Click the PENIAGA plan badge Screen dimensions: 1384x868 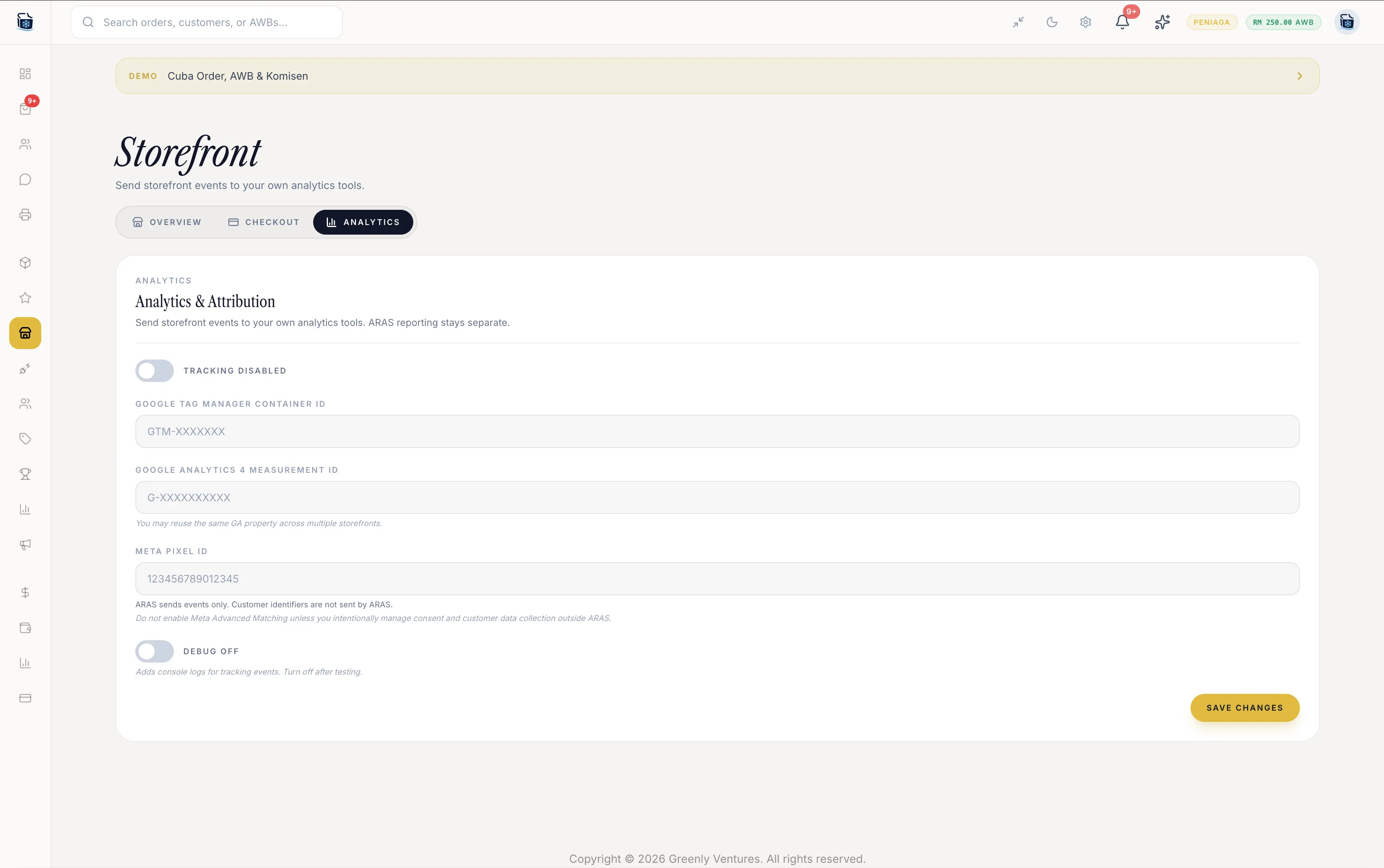click(x=1211, y=22)
